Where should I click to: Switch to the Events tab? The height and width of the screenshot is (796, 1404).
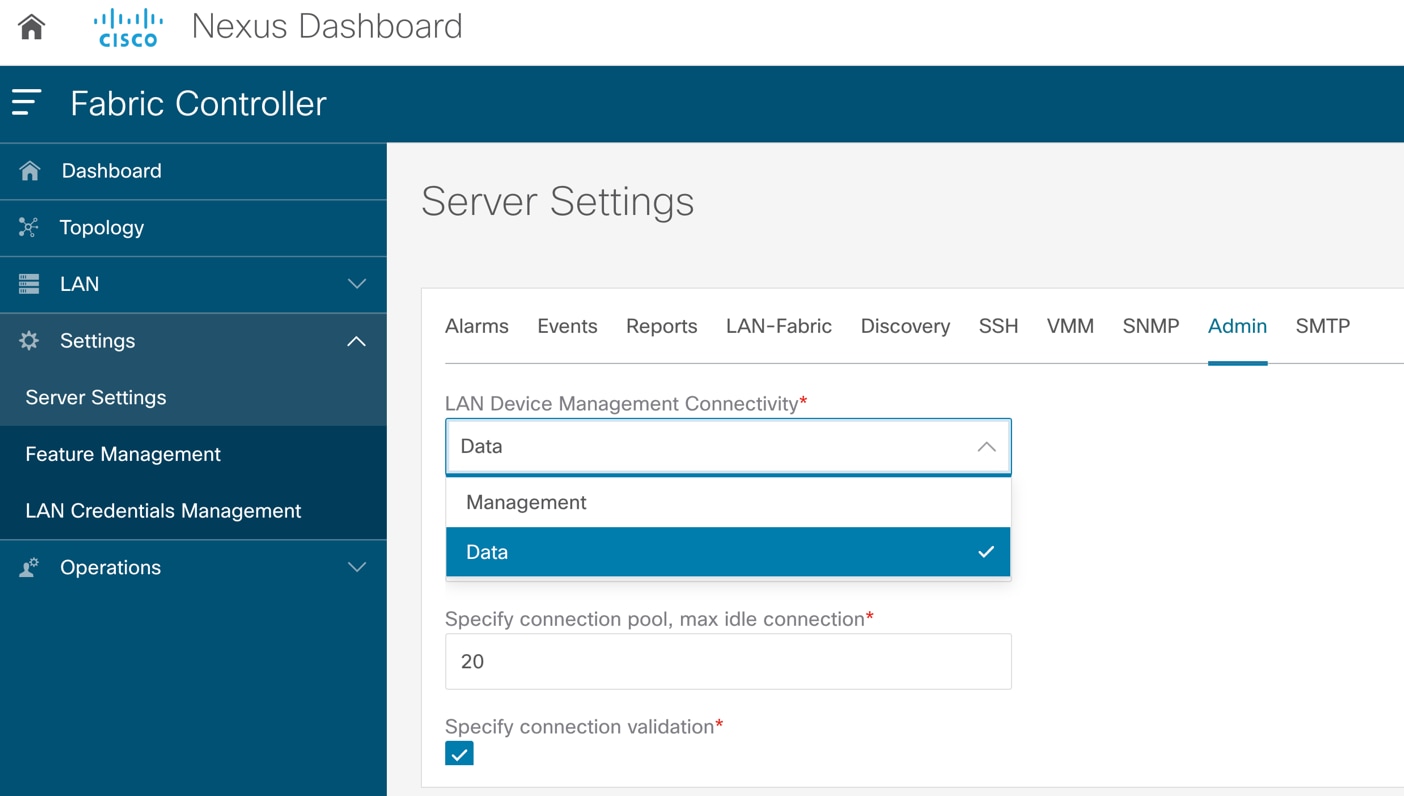pyautogui.click(x=567, y=326)
